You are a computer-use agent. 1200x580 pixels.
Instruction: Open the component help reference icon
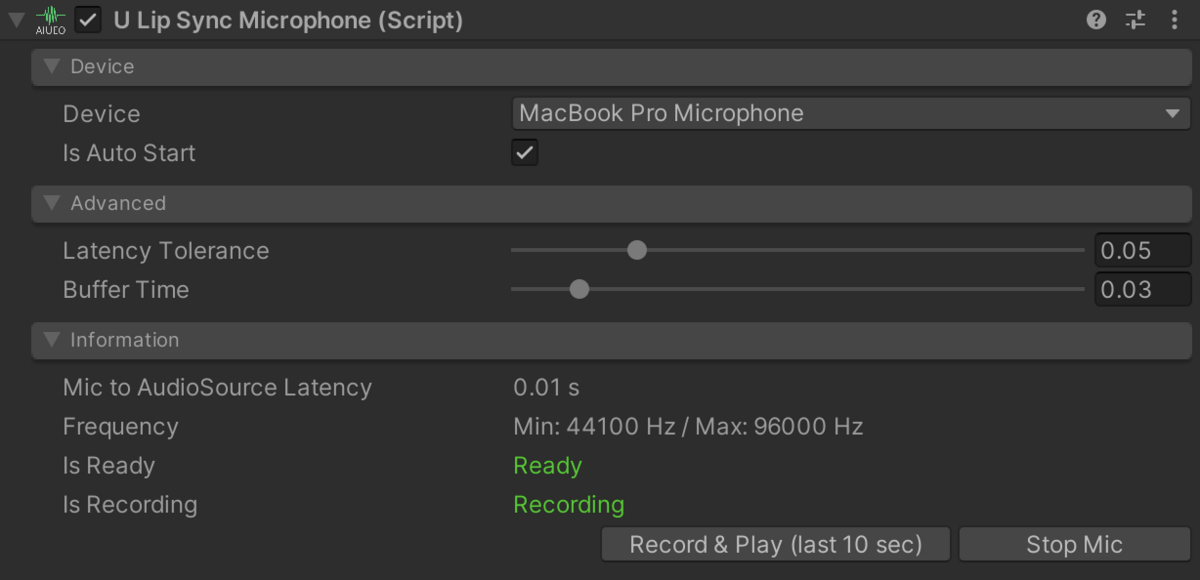pos(1096,20)
